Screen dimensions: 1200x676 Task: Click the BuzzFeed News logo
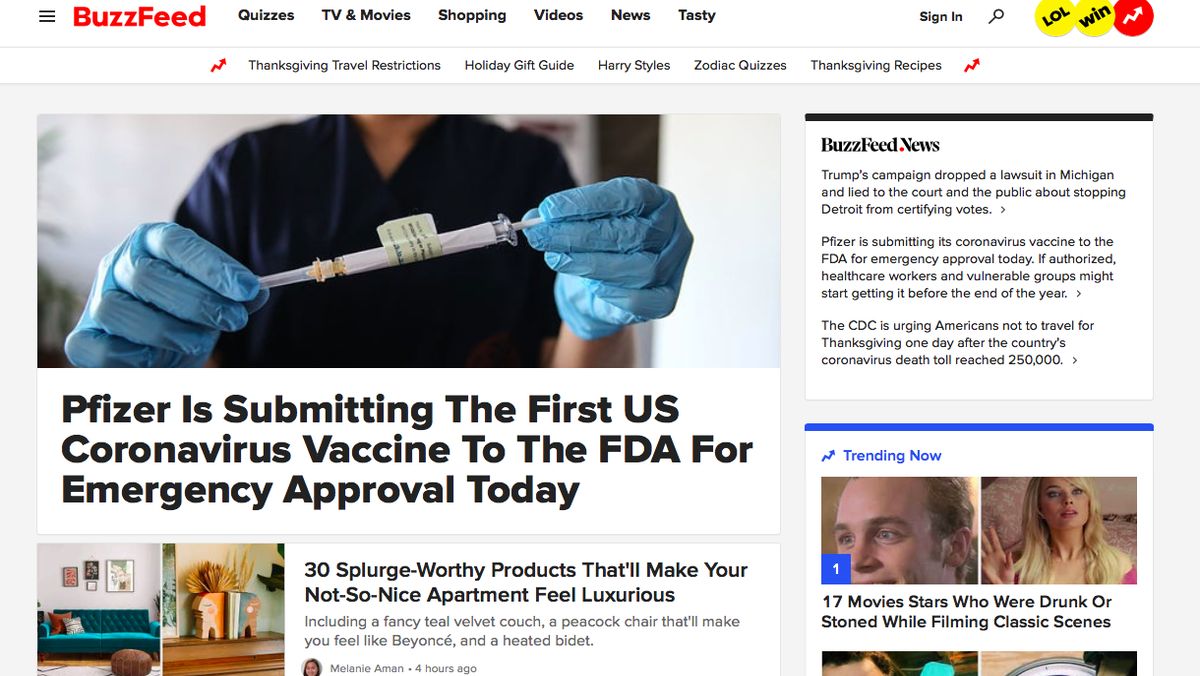[880, 145]
